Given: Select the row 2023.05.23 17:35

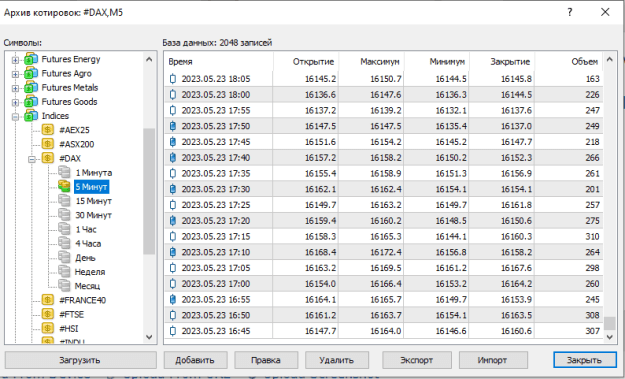Looking at the screenshot, I should coord(383,173).
